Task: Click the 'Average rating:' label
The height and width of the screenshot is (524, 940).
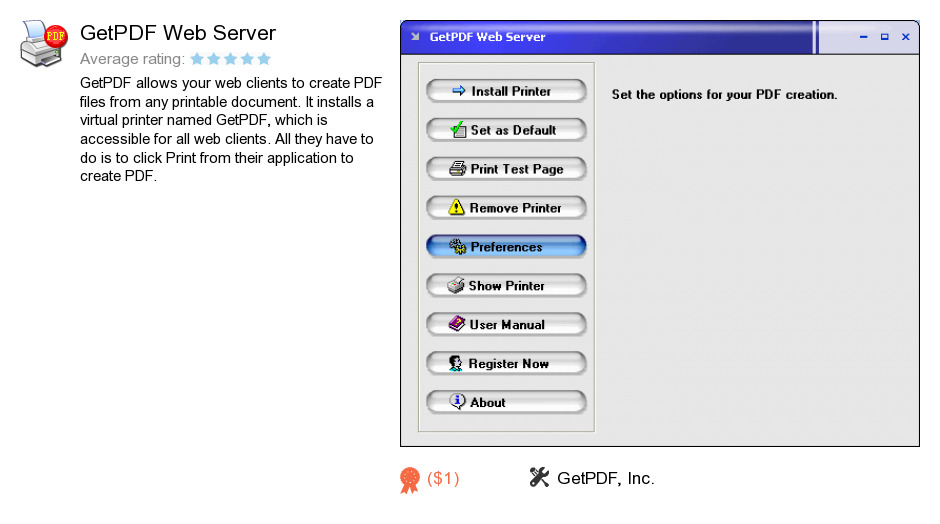Action: coord(132,59)
